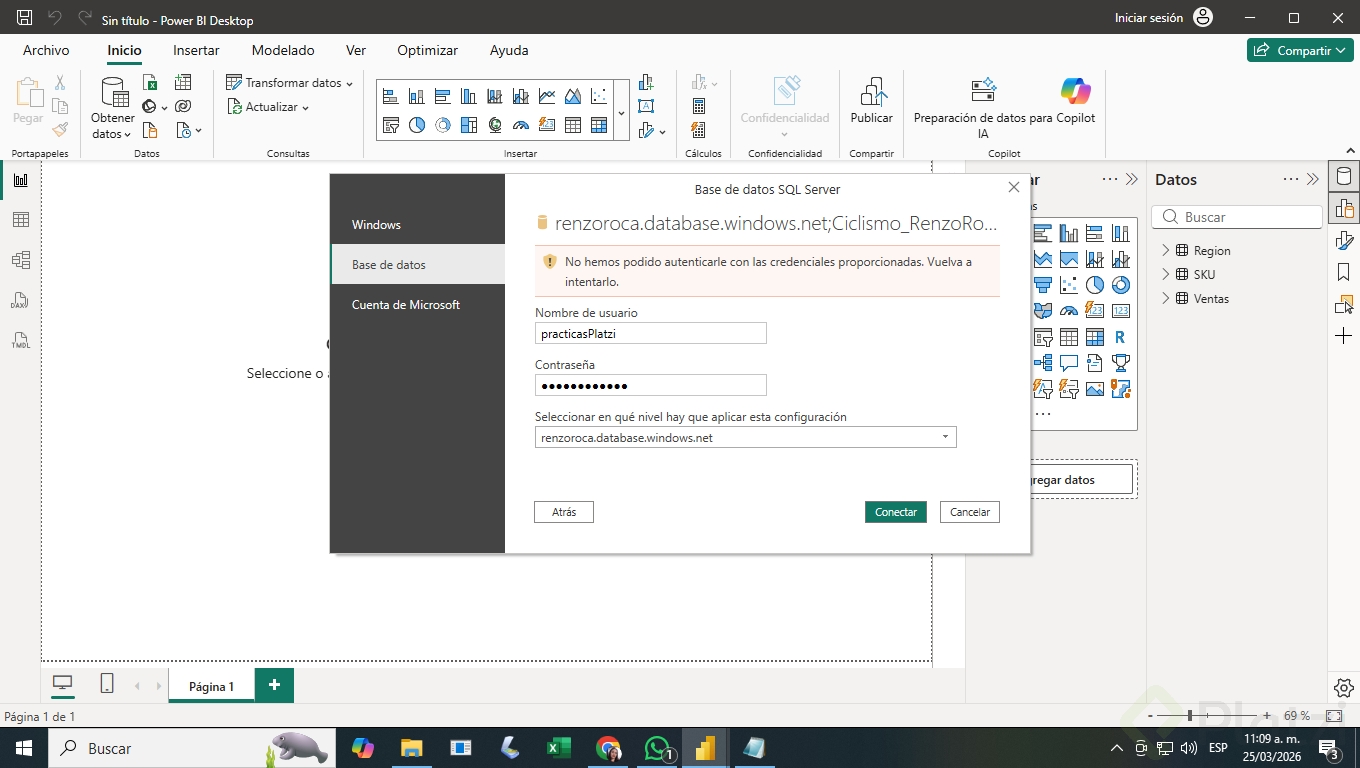Open the Selection pane icon
Screen dimensions: 1360x768
(1343, 304)
